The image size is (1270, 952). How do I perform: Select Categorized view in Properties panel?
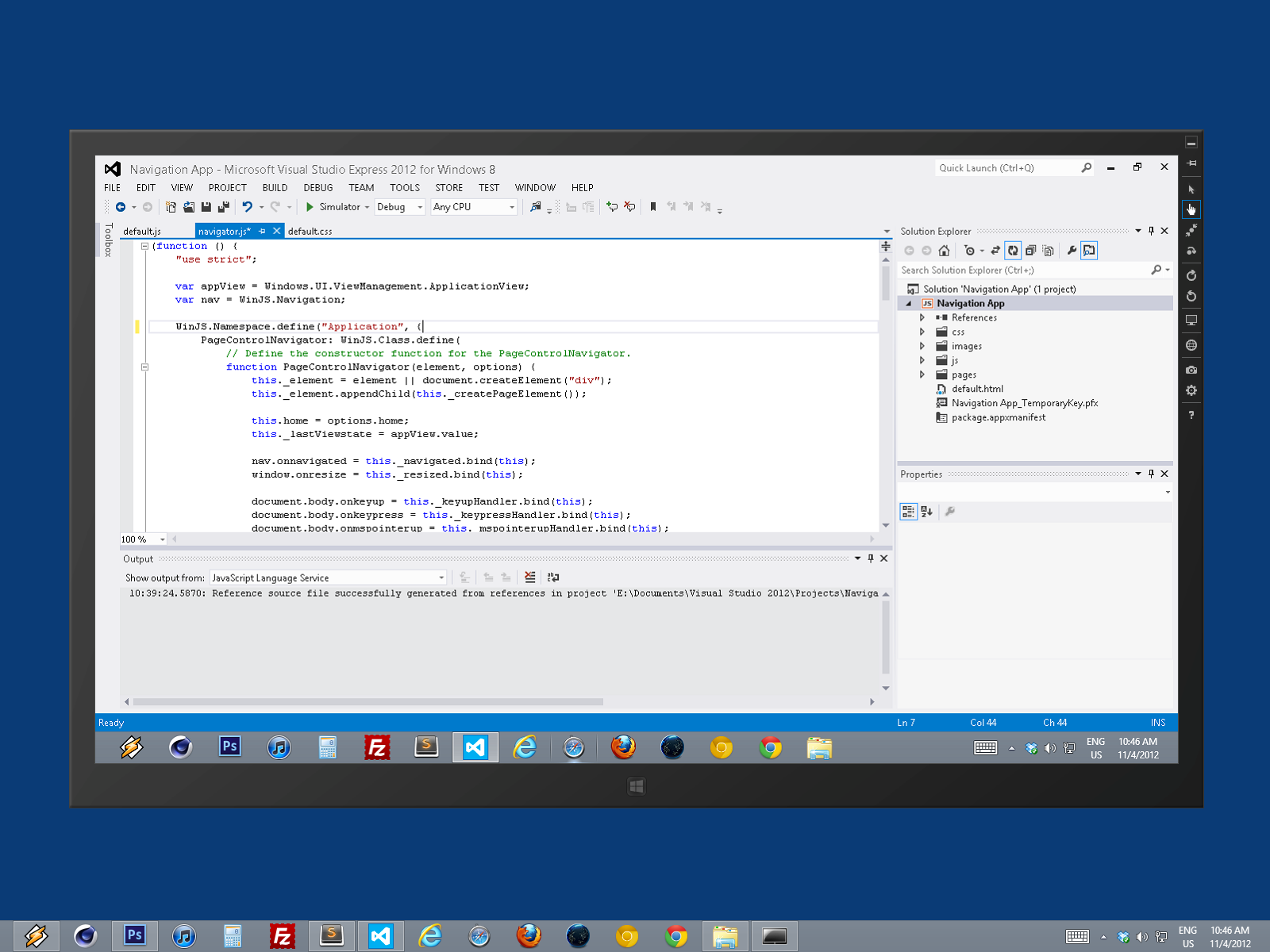click(x=909, y=512)
